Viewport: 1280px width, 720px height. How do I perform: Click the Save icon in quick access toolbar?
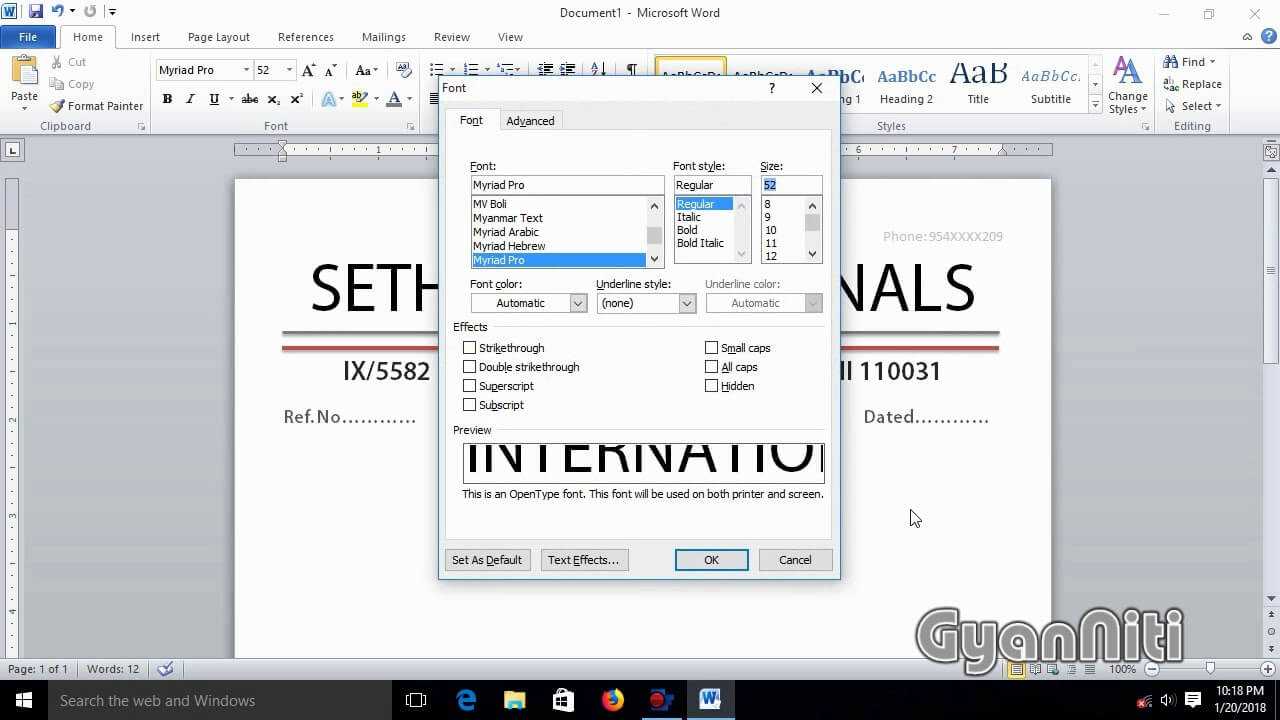(36, 12)
